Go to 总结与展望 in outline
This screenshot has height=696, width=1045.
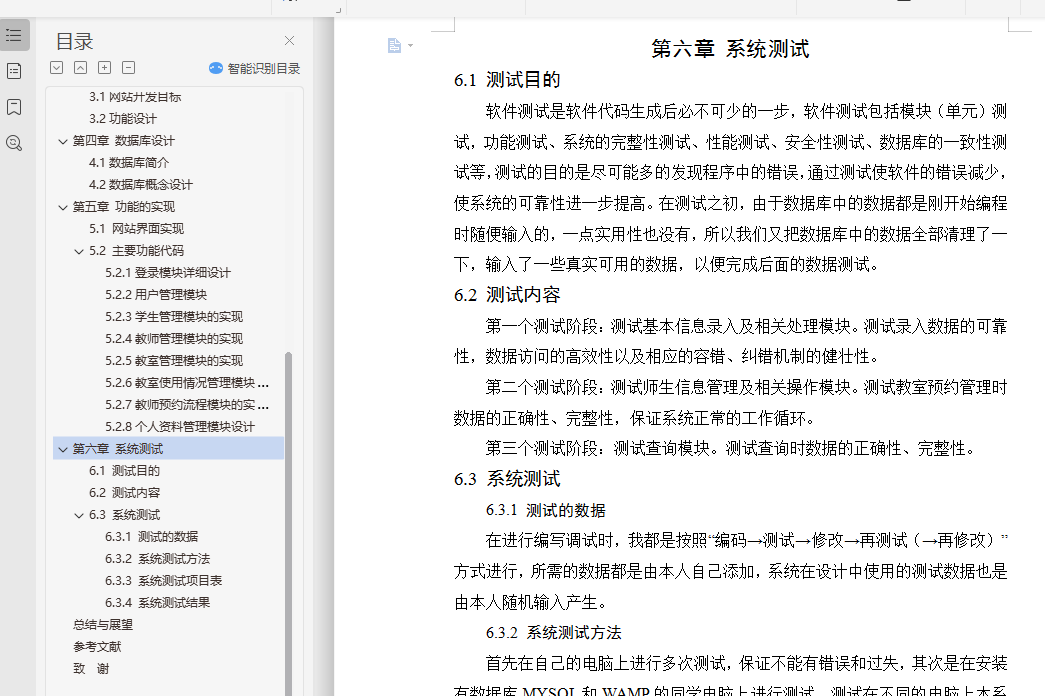[x=103, y=625]
